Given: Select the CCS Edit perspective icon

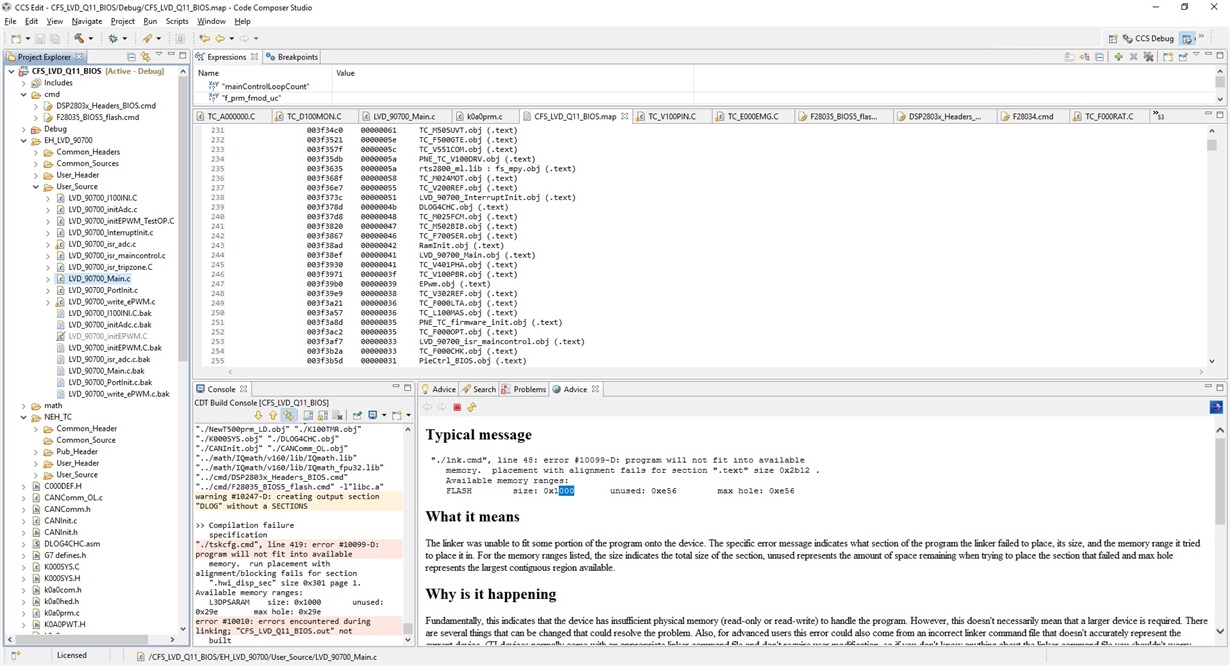Looking at the screenshot, I should 1187,39.
